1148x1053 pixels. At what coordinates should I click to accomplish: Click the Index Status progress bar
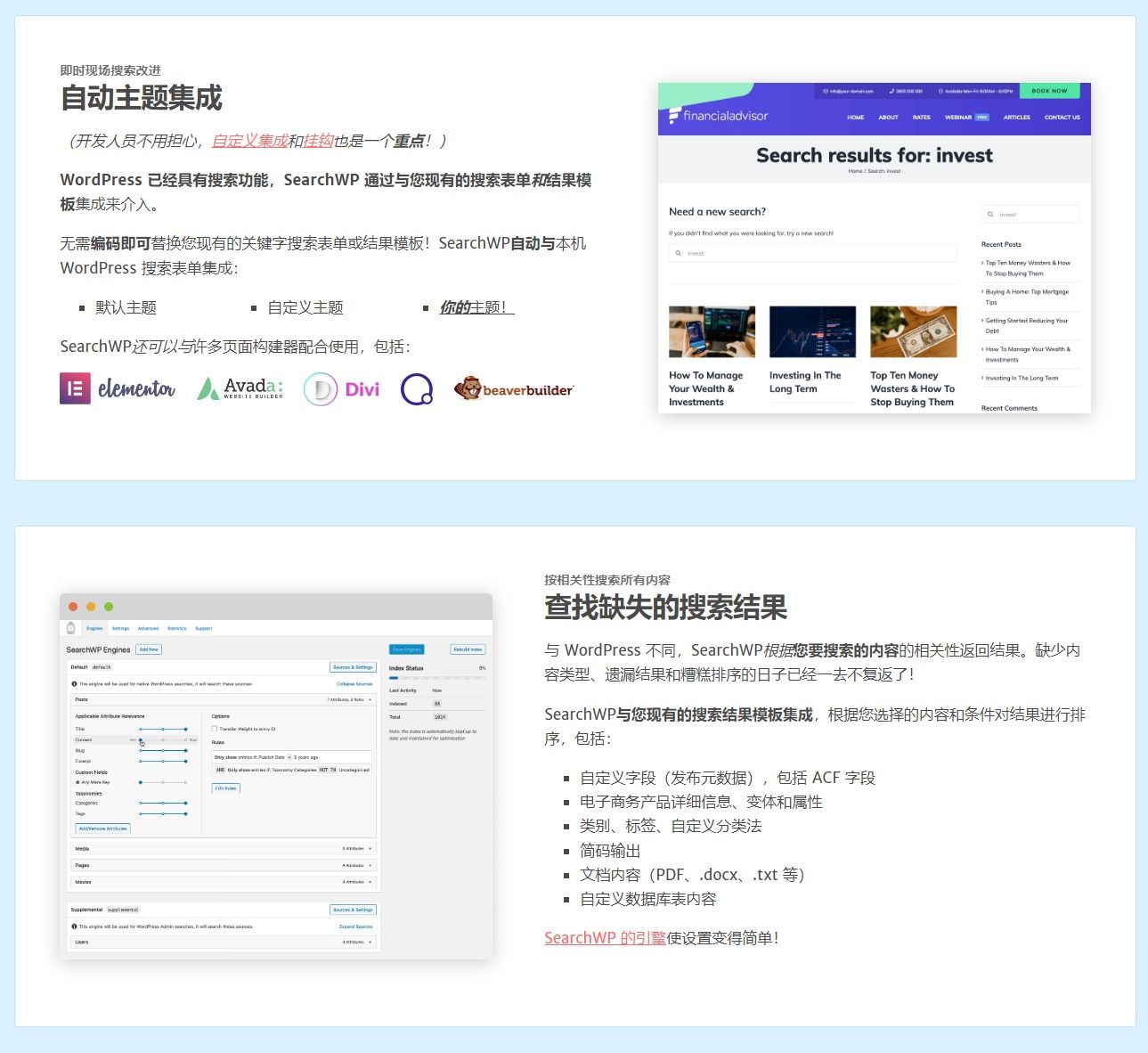(437, 678)
